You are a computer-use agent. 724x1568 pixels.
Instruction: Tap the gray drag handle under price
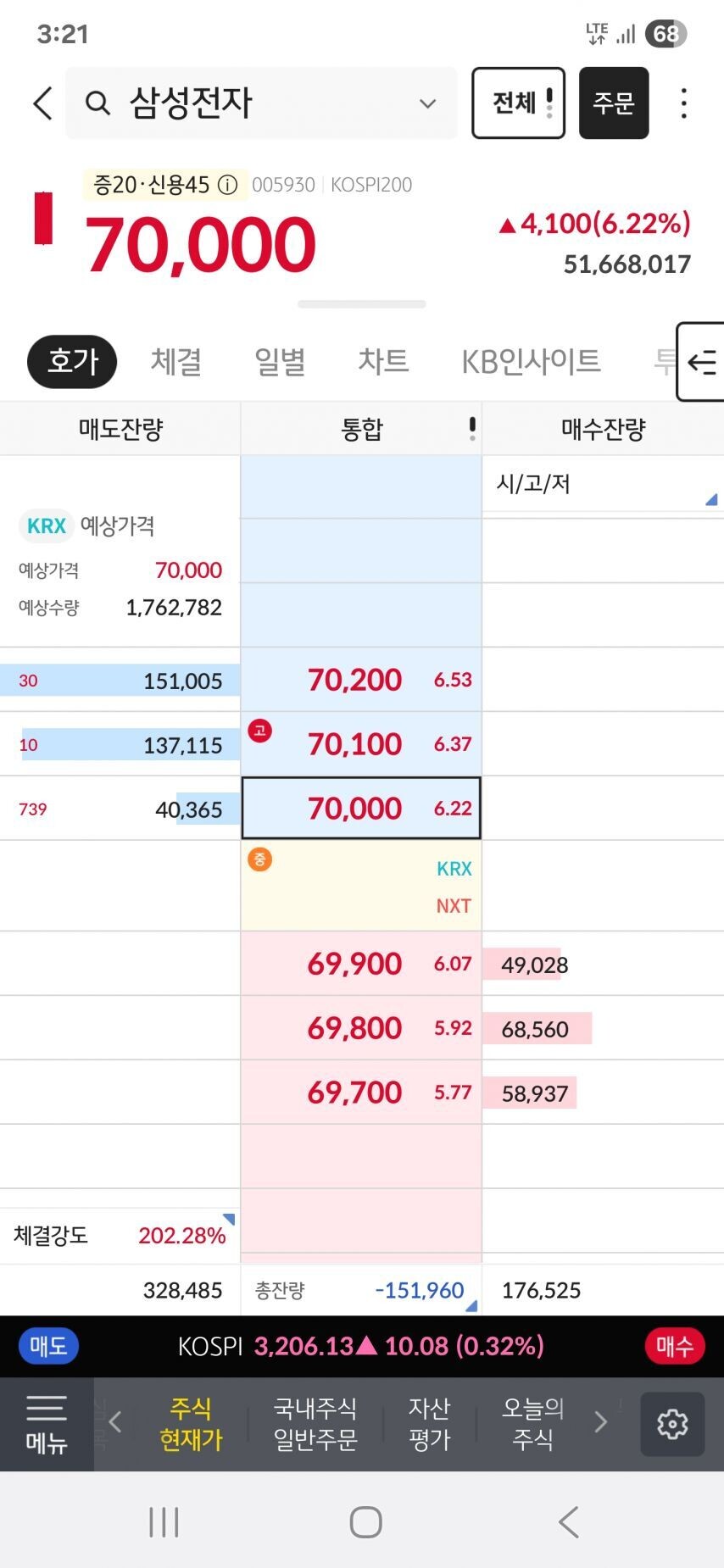click(x=362, y=304)
